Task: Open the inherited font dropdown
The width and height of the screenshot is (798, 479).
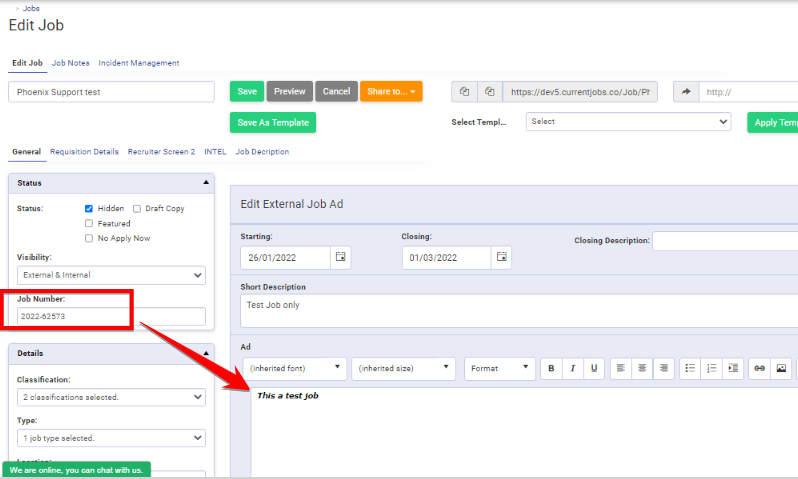Action: 295,368
